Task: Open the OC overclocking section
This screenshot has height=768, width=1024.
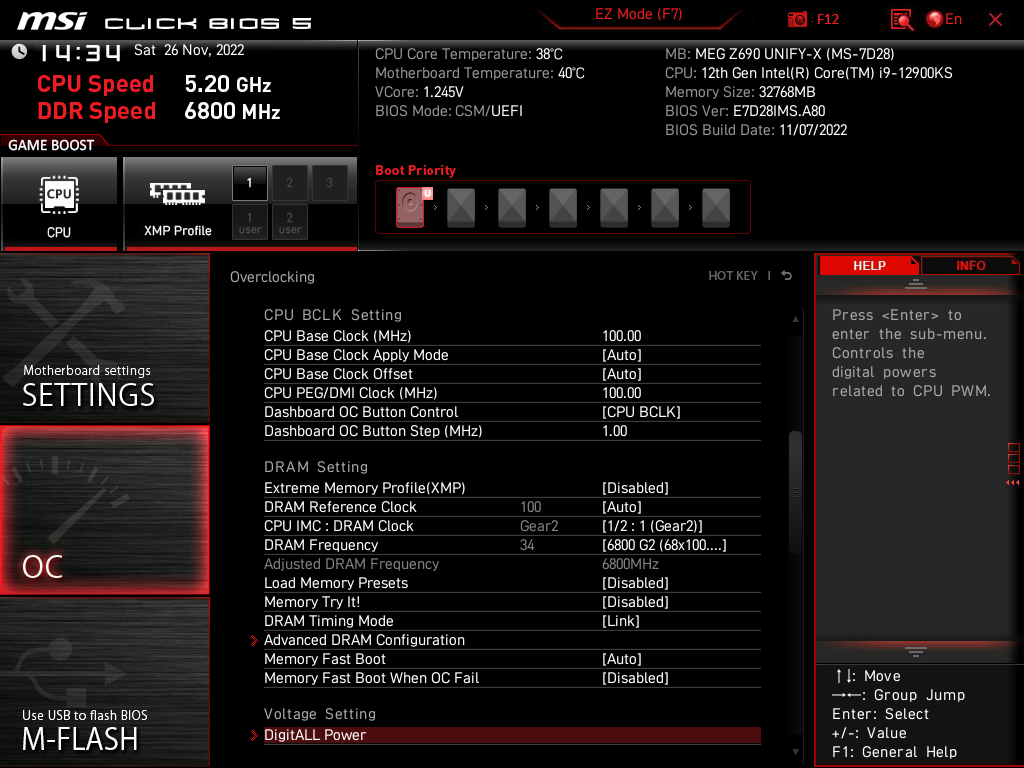Action: pos(104,511)
